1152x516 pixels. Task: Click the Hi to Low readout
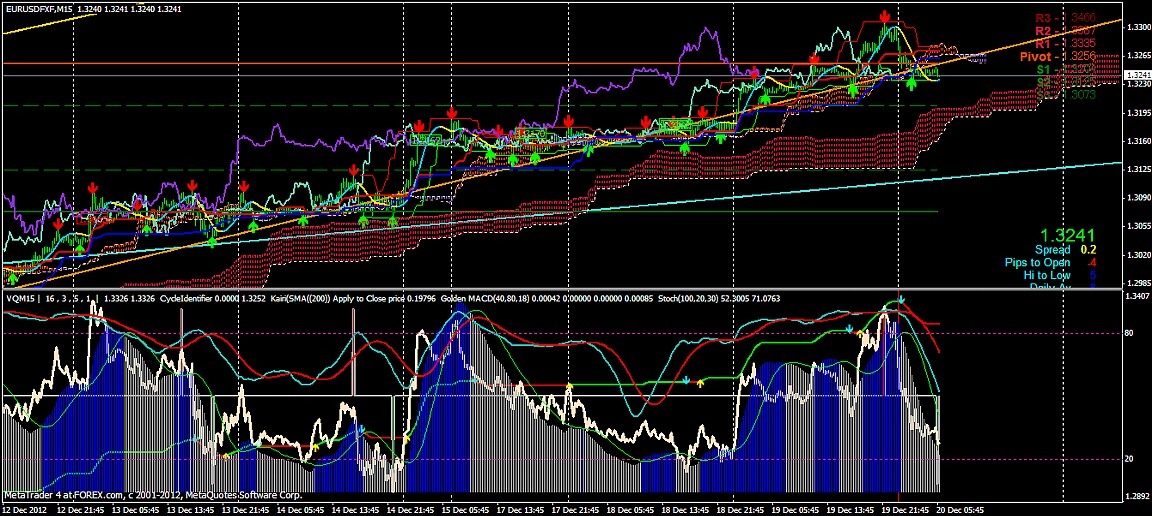1060,275
